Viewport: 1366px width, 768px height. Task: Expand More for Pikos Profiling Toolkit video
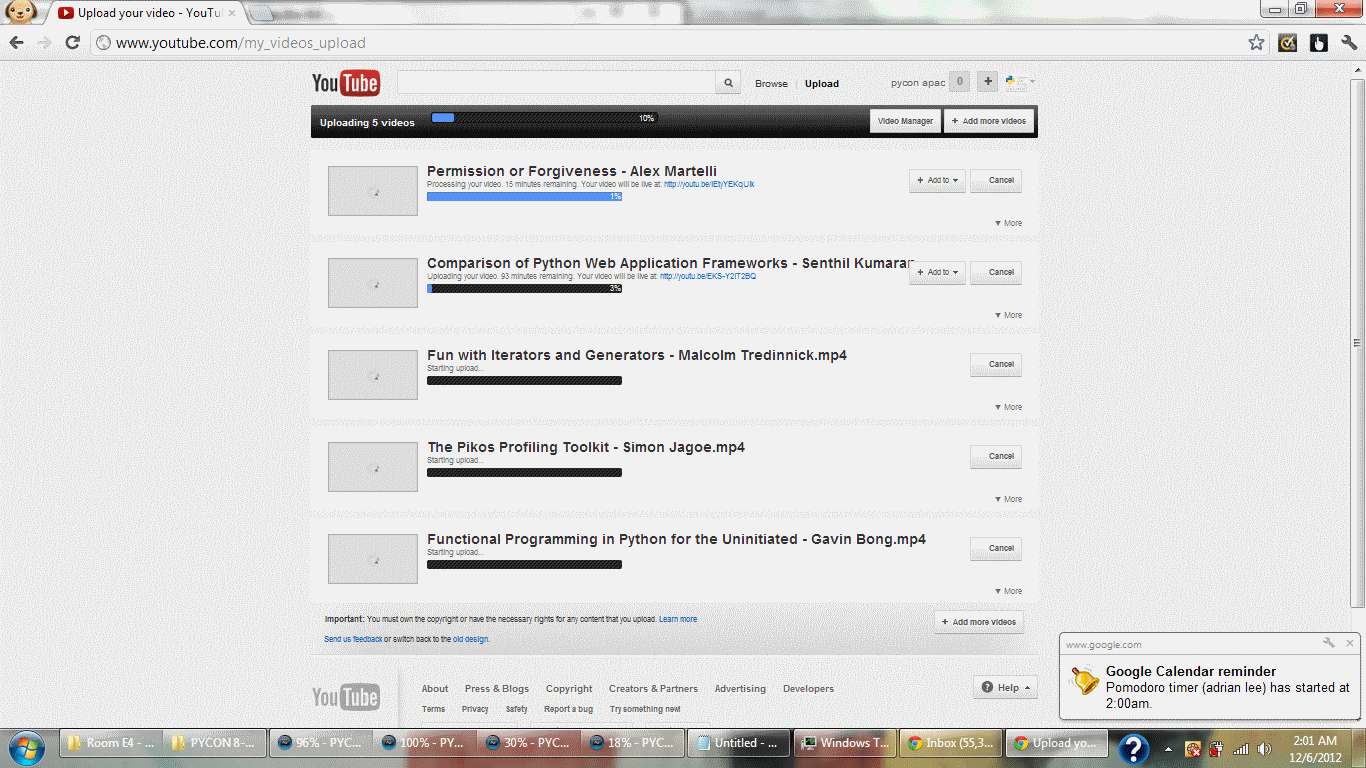(1008, 499)
